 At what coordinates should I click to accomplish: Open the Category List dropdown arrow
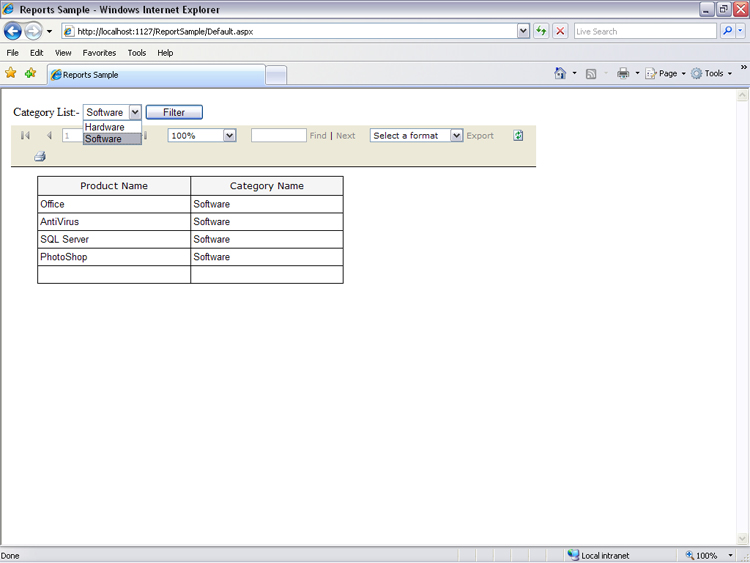point(135,112)
